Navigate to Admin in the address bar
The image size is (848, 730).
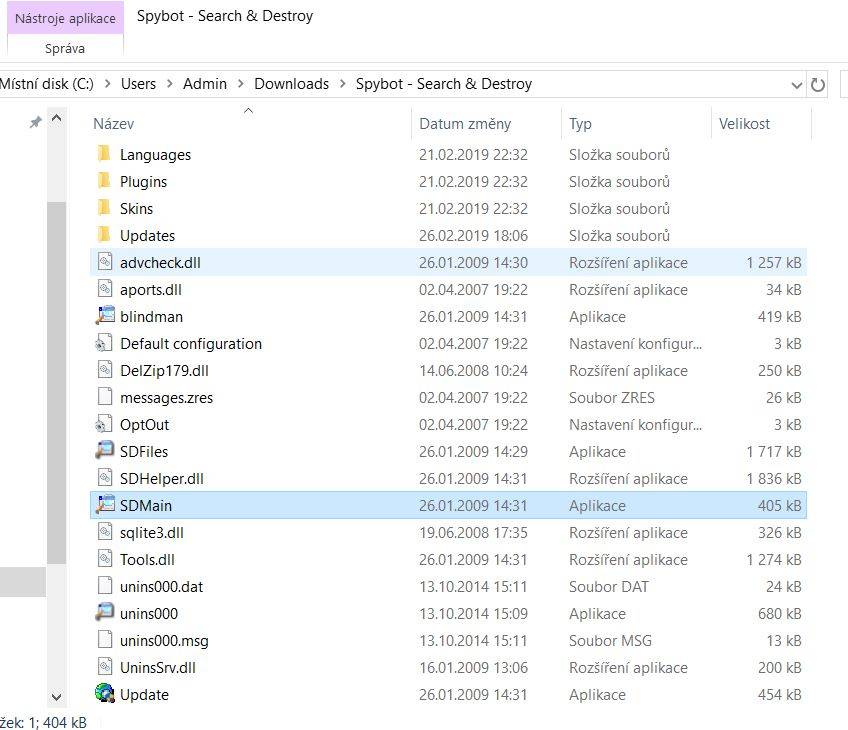tap(205, 84)
